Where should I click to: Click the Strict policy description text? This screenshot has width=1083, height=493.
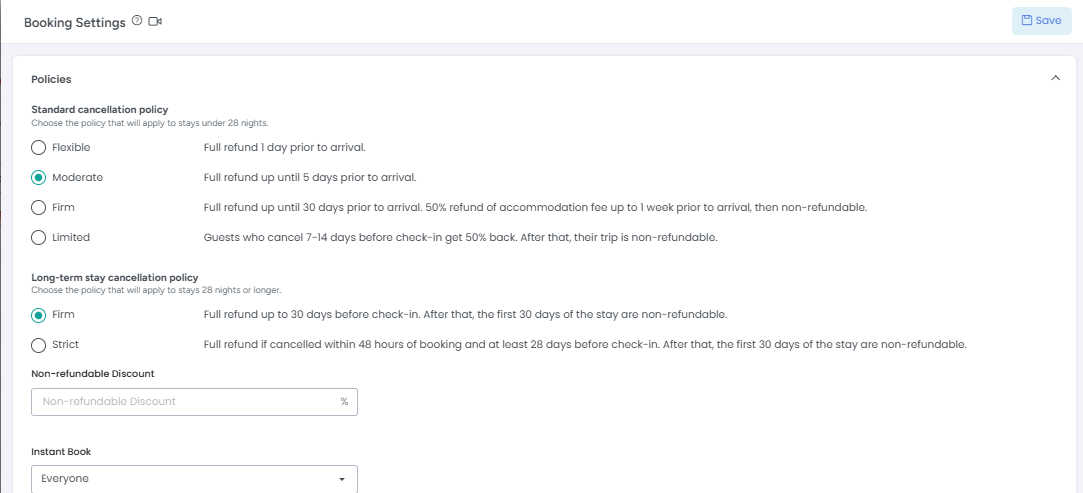[585, 345]
